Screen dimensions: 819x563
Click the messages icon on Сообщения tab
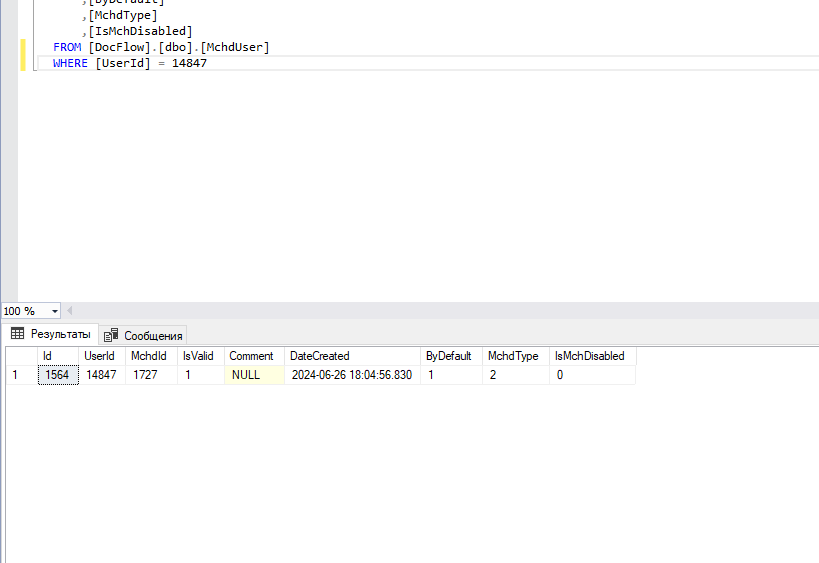(x=111, y=335)
